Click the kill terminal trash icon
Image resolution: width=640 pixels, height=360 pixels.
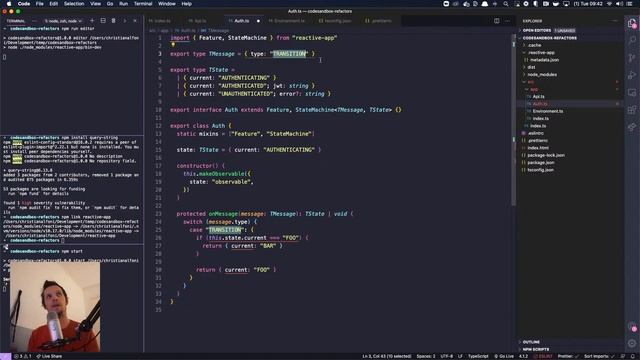coord(113,20)
